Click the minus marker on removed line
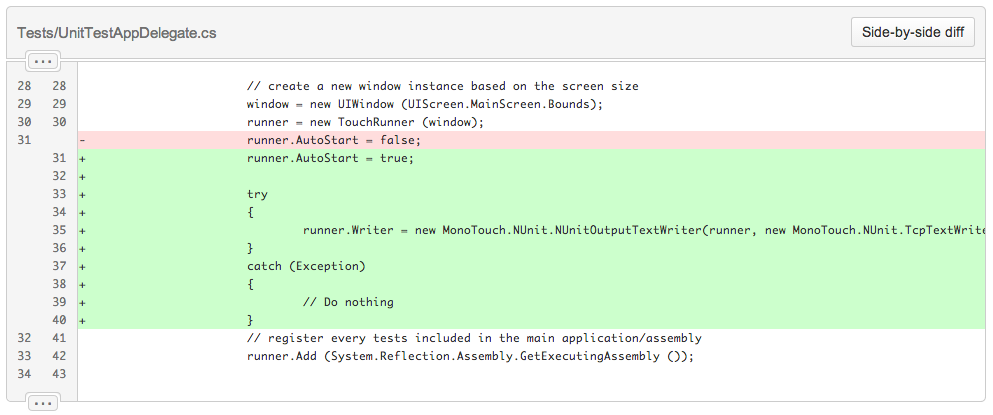Image resolution: width=993 pixels, height=415 pixels. [x=82, y=140]
